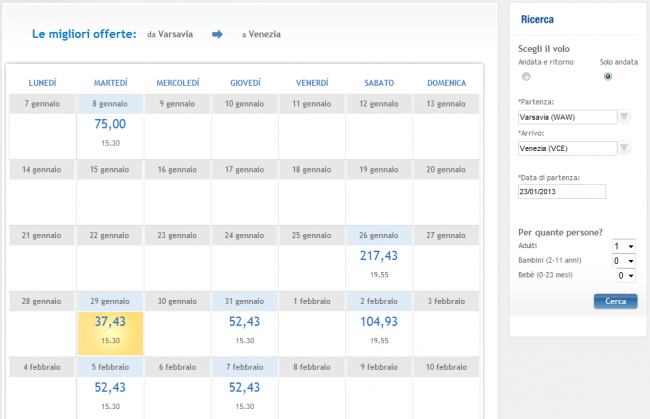This screenshot has height=419, width=650.
Task: Select the Andata e ritorno radio button
Action: pyautogui.click(x=526, y=76)
